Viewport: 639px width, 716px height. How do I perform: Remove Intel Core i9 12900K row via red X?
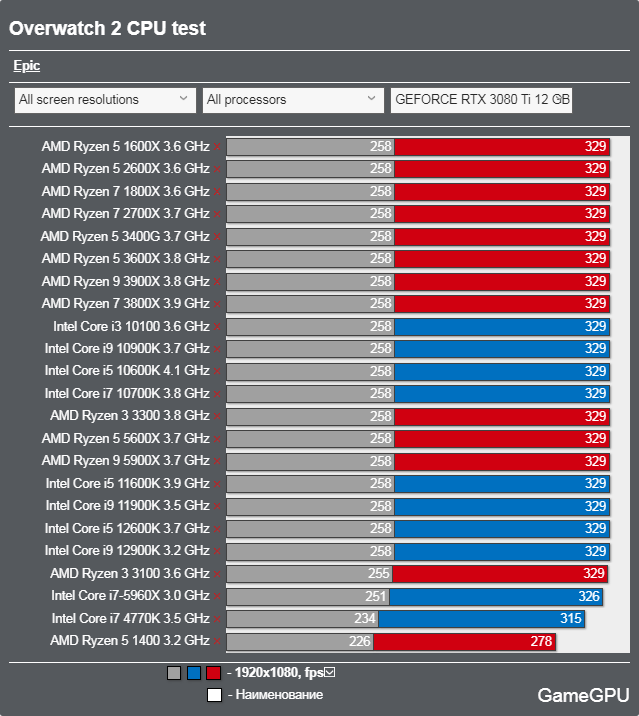pyautogui.click(x=217, y=552)
